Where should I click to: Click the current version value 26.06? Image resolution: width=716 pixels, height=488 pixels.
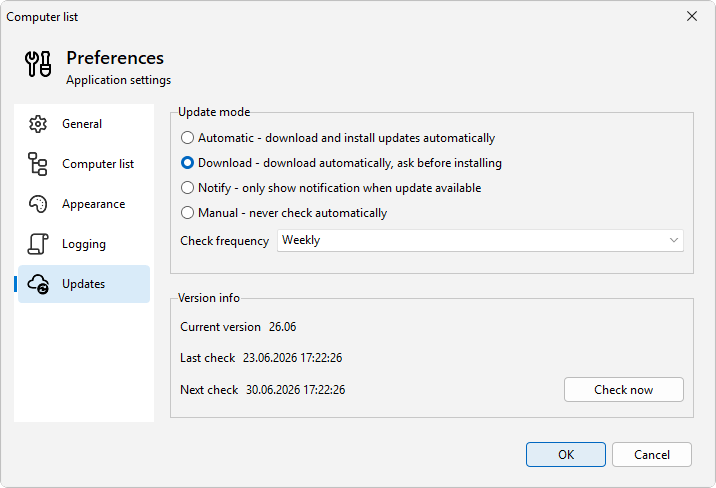click(x=282, y=327)
